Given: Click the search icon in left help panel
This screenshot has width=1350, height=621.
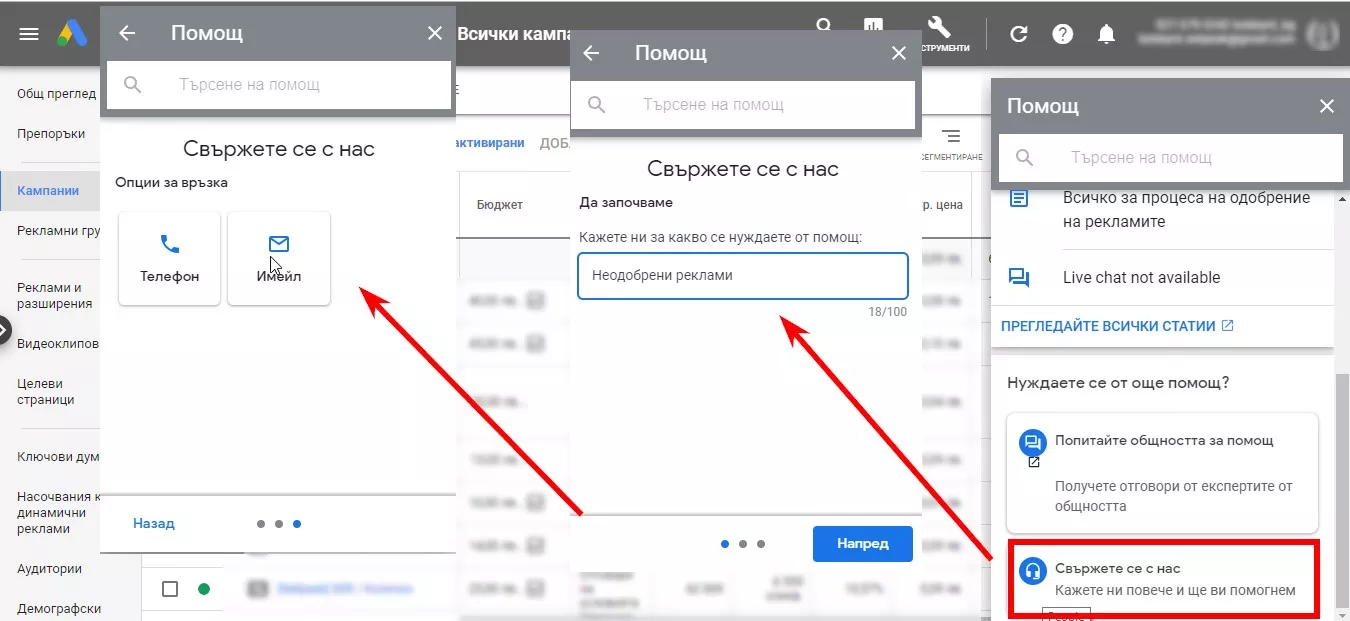Looking at the screenshot, I should [x=133, y=85].
